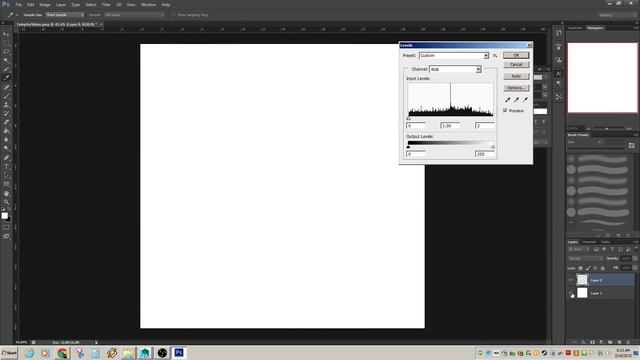Click the Auto button in Levels
The height and width of the screenshot is (360, 640).
(516, 76)
